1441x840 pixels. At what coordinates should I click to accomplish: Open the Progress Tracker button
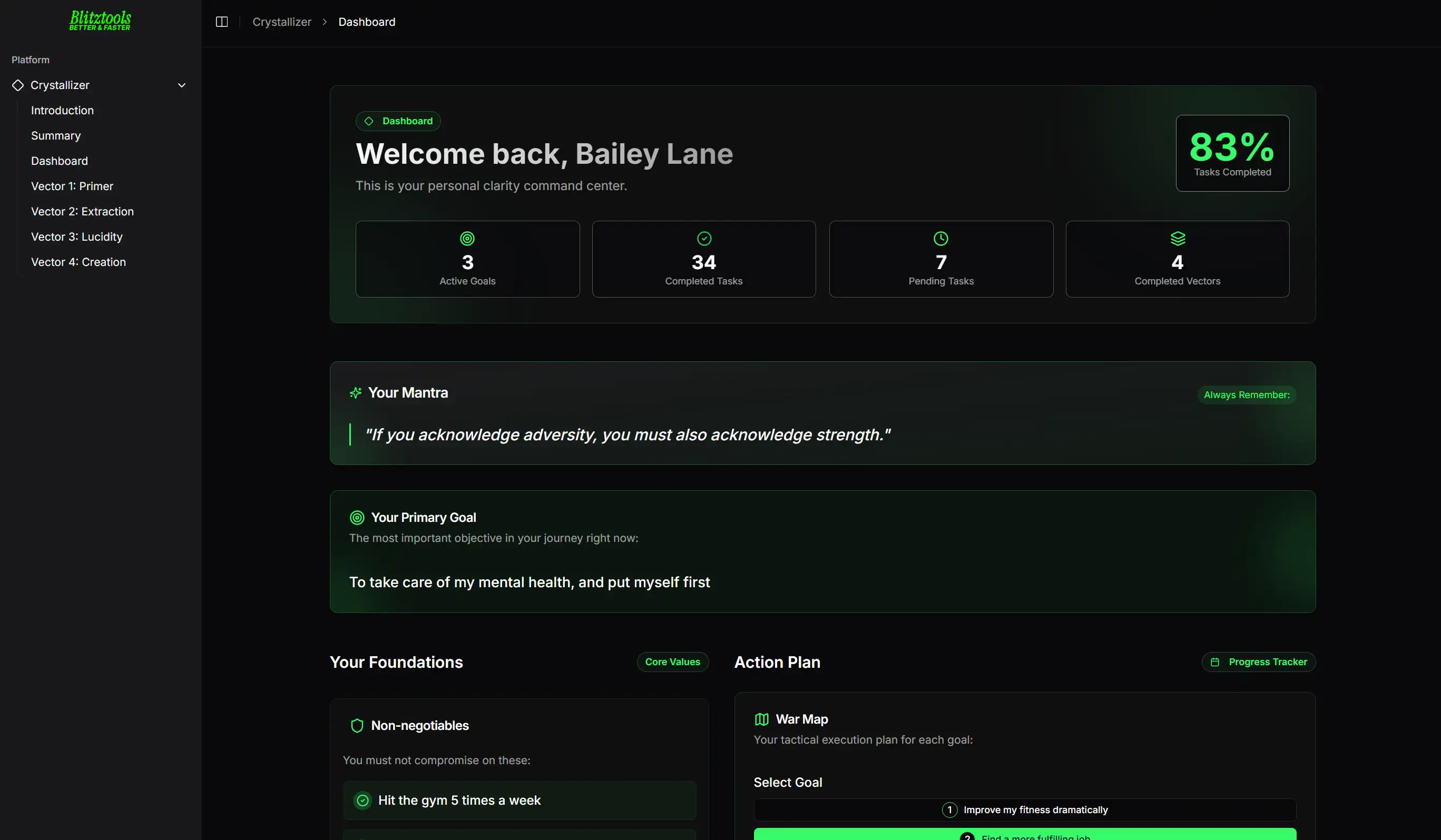[1259, 661]
